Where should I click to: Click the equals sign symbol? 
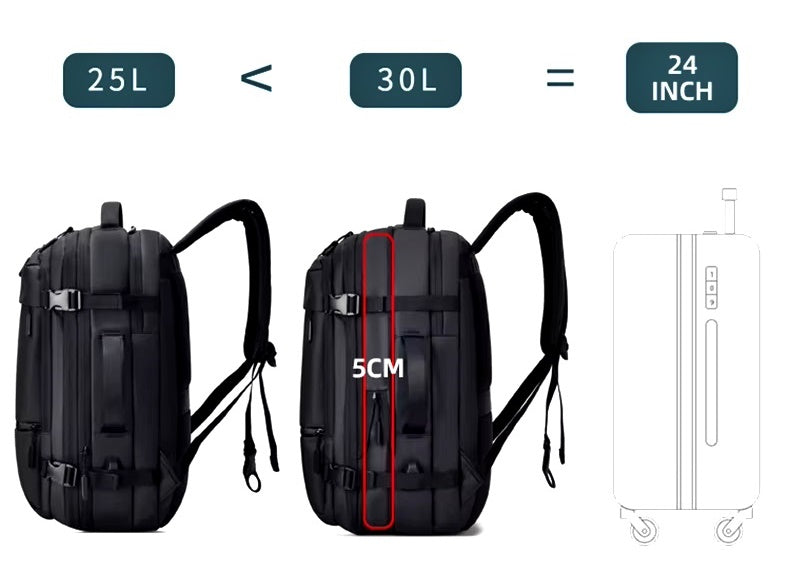tap(560, 78)
